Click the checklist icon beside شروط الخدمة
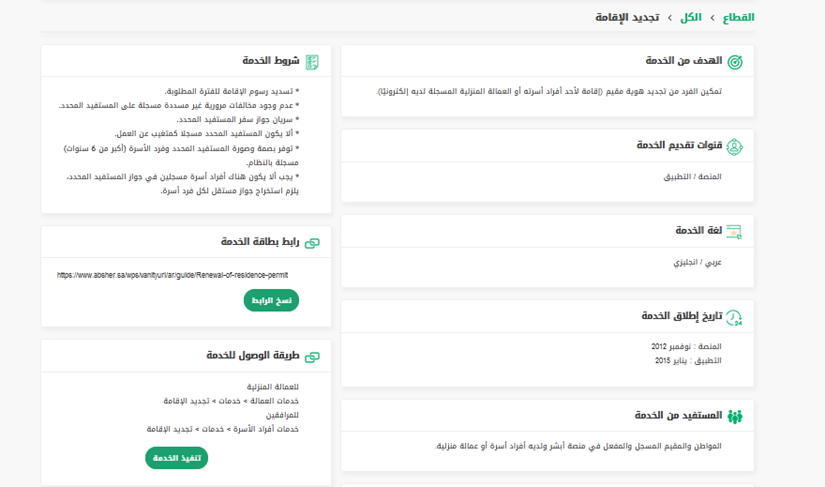 click(x=312, y=62)
